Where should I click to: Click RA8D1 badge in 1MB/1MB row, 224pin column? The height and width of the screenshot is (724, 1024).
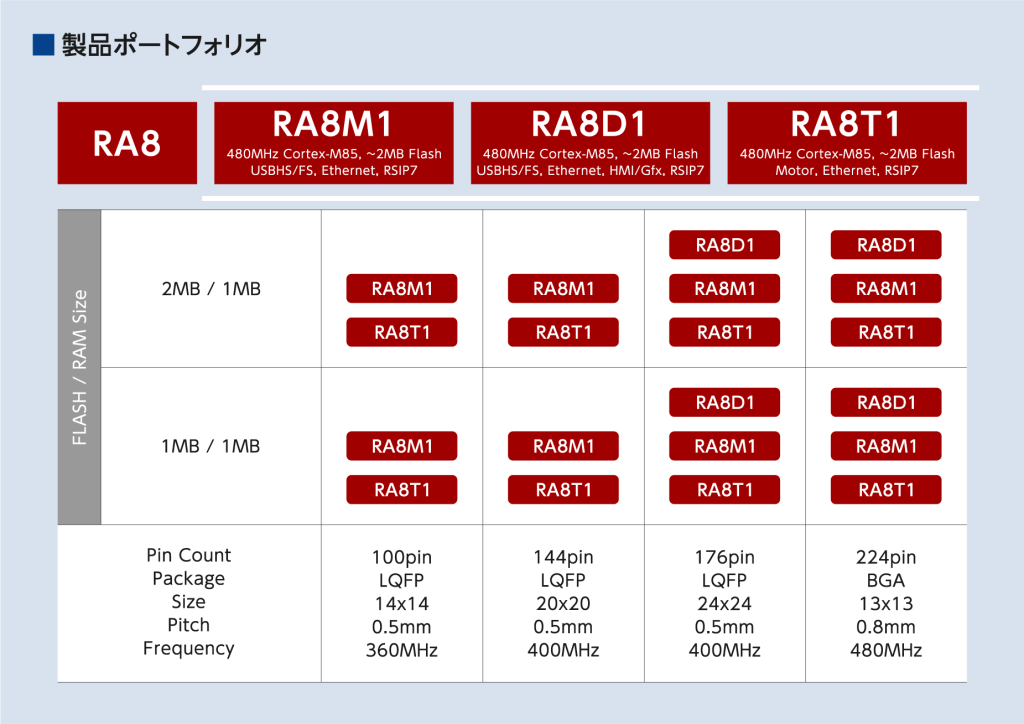tap(886, 402)
